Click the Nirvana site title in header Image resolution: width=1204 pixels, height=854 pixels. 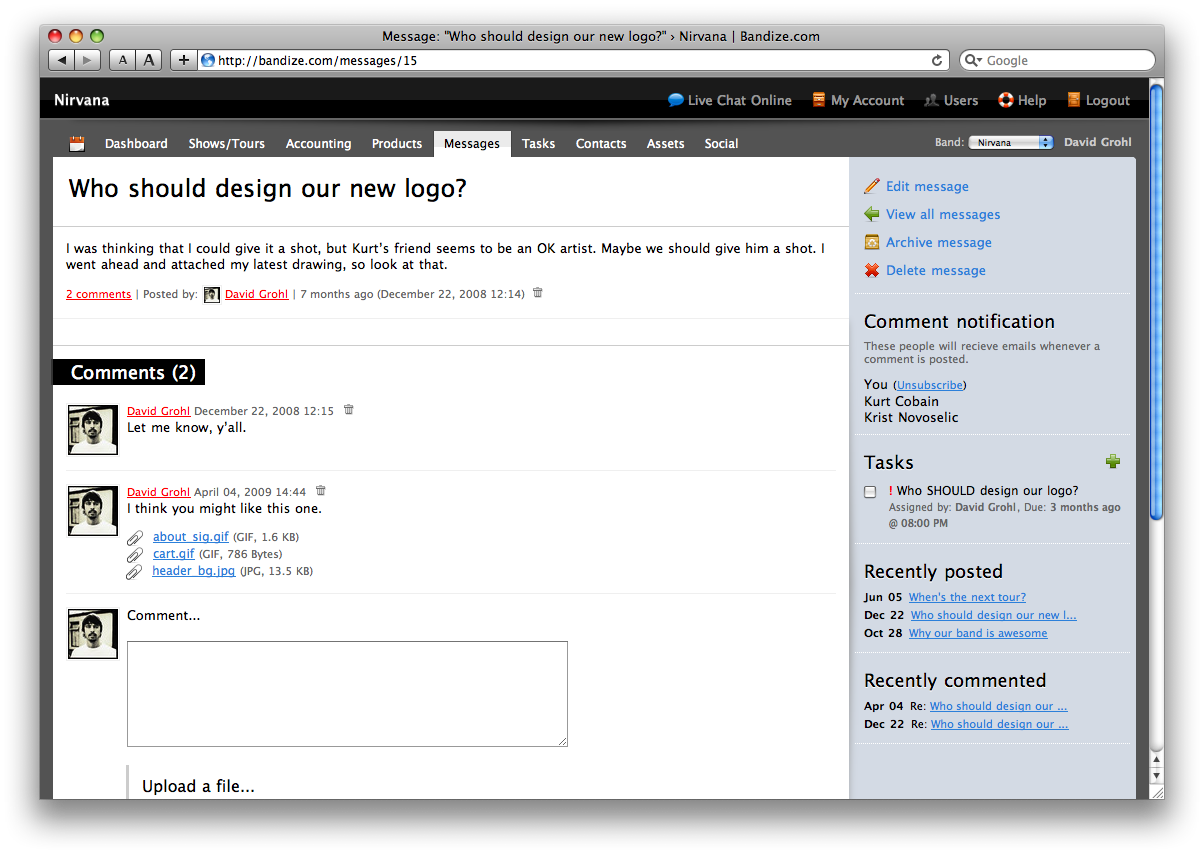[x=82, y=100]
